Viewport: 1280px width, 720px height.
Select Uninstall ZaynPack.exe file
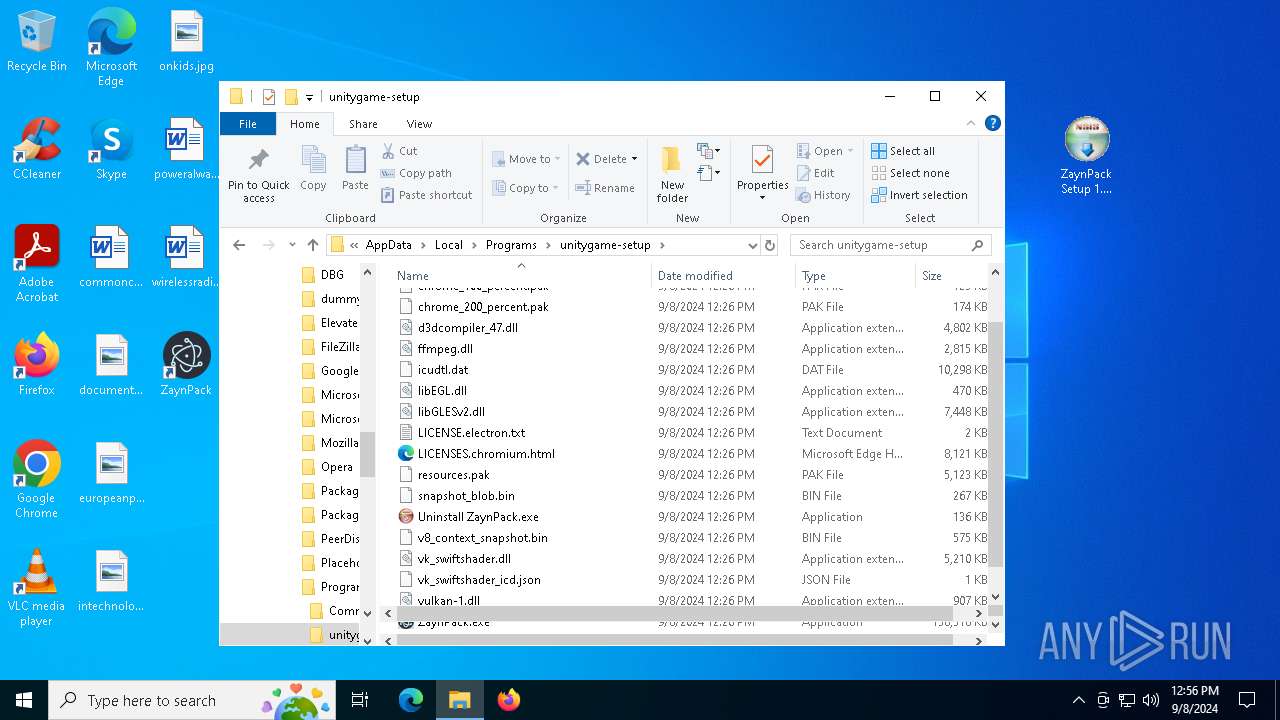(x=478, y=517)
